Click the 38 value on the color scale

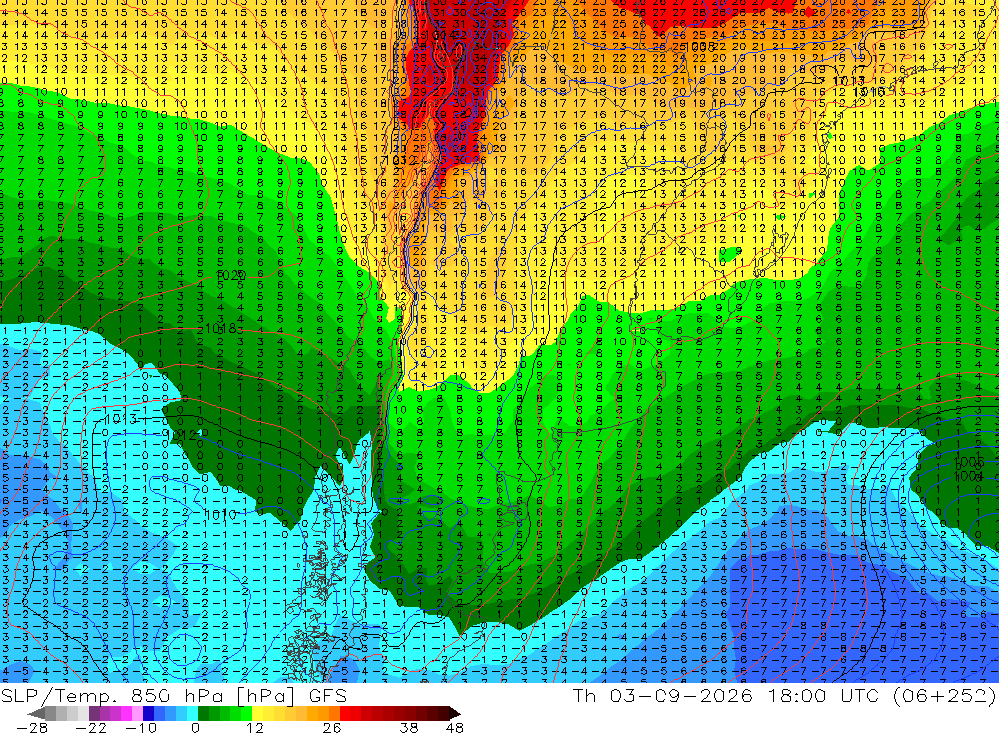[x=409, y=727]
